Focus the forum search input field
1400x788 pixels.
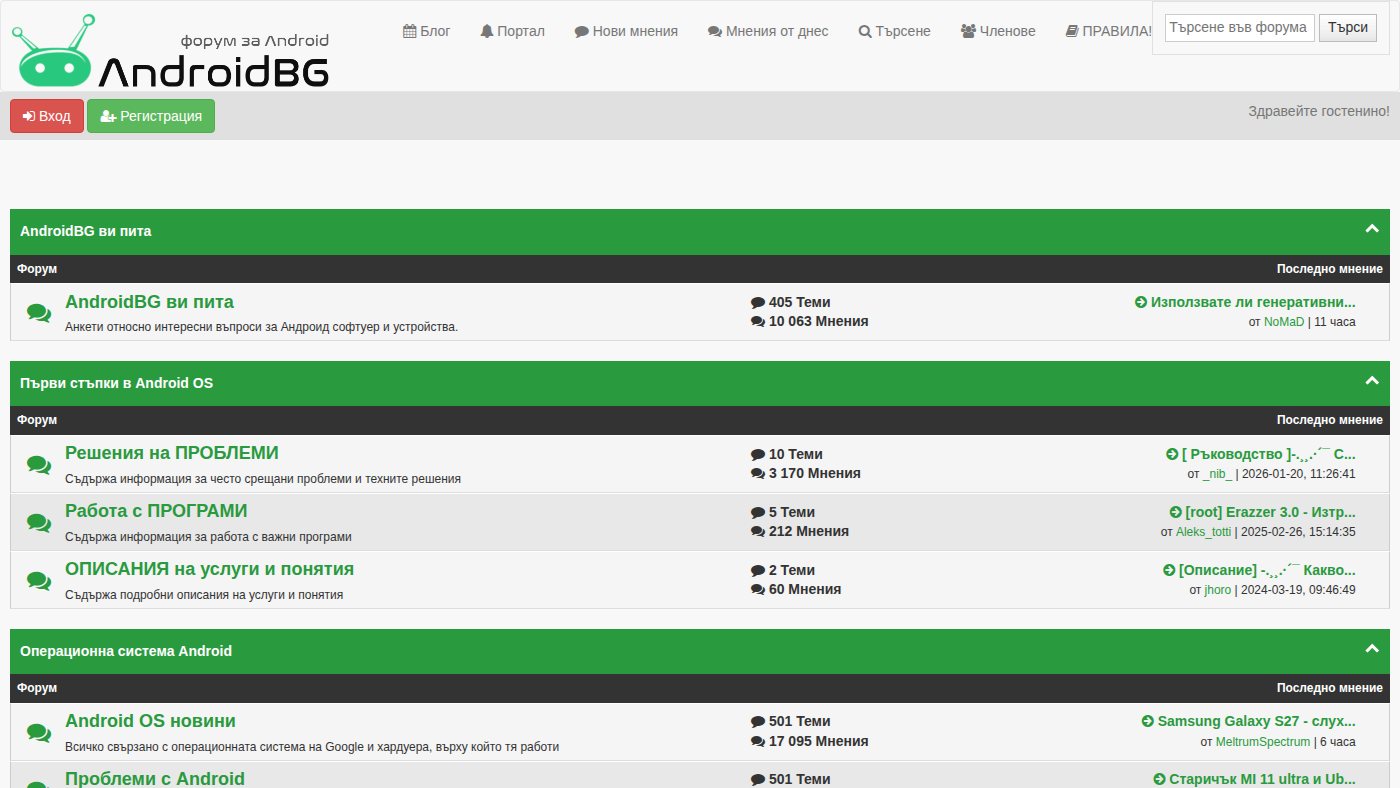coord(1240,28)
